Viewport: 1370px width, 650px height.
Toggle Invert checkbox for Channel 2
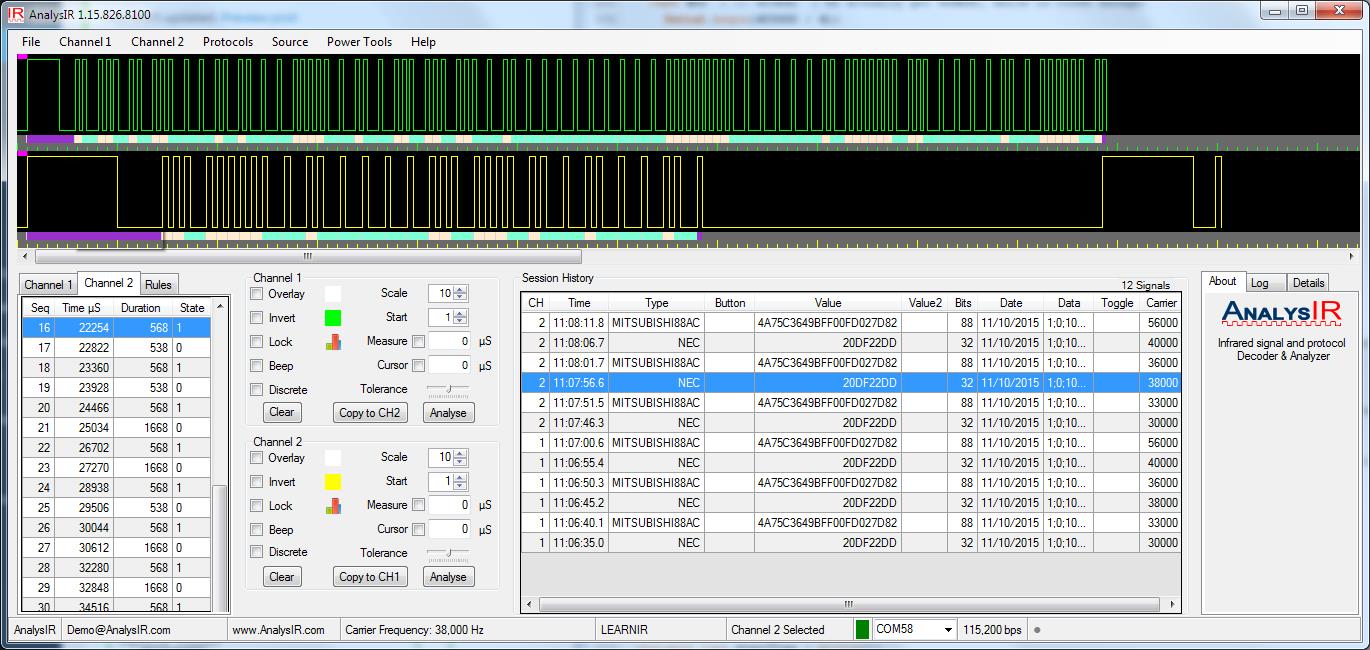click(x=257, y=482)
